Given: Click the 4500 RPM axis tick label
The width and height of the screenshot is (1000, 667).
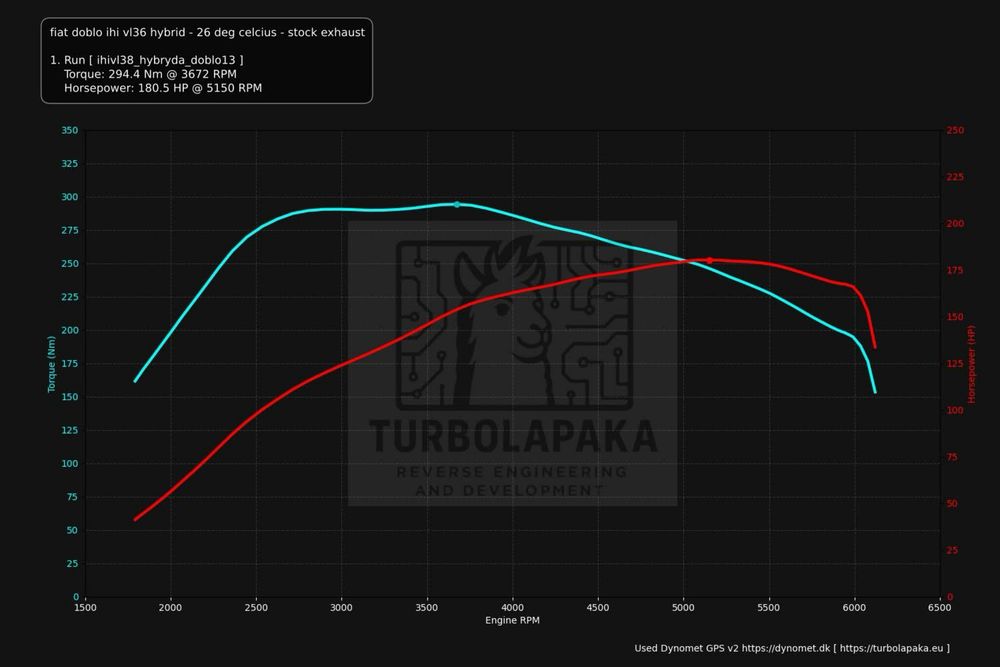Looking at the screenshot, I should tap(598, 608).
